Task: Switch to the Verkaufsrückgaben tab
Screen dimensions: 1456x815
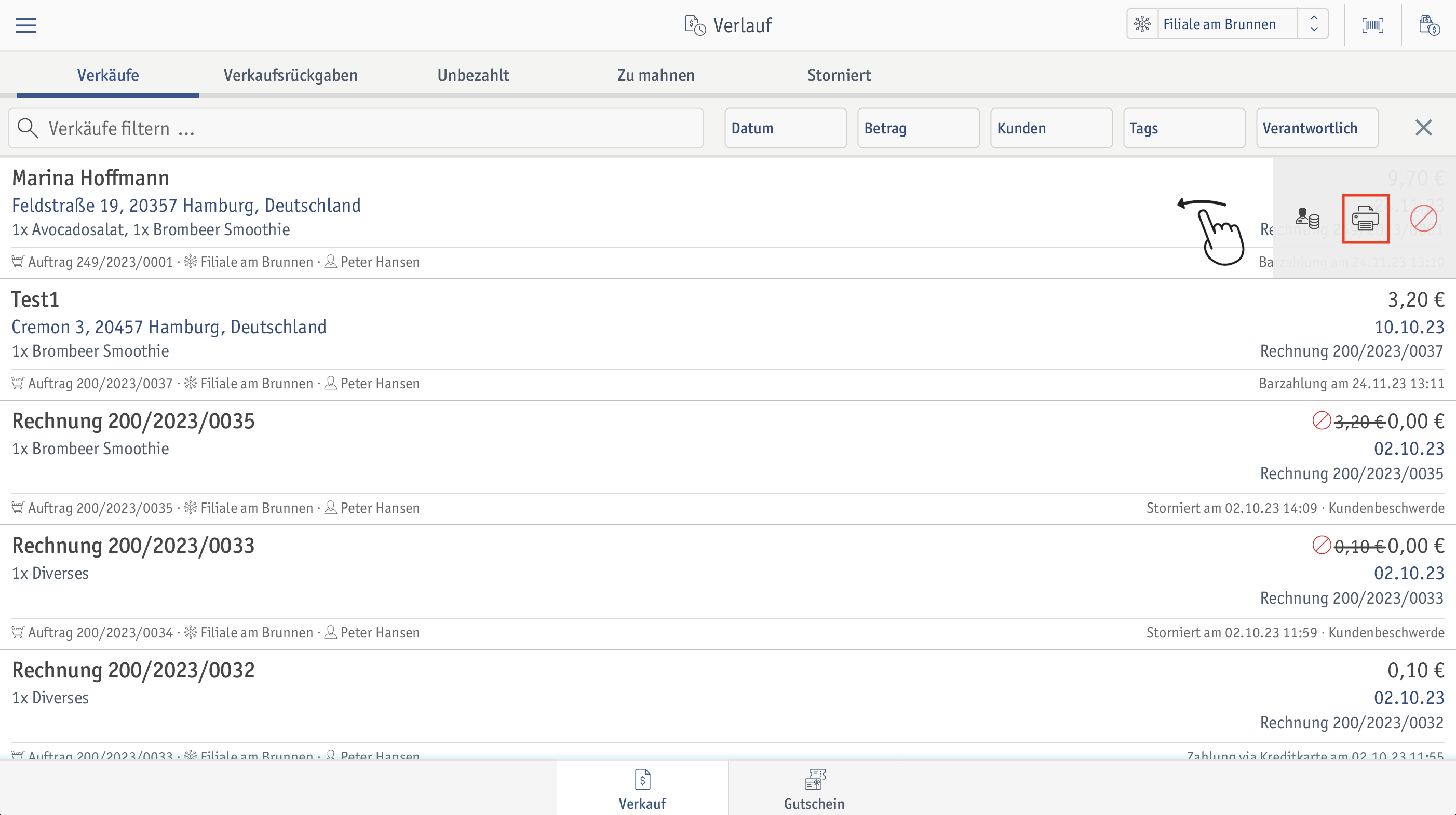Action: (290, 75)
